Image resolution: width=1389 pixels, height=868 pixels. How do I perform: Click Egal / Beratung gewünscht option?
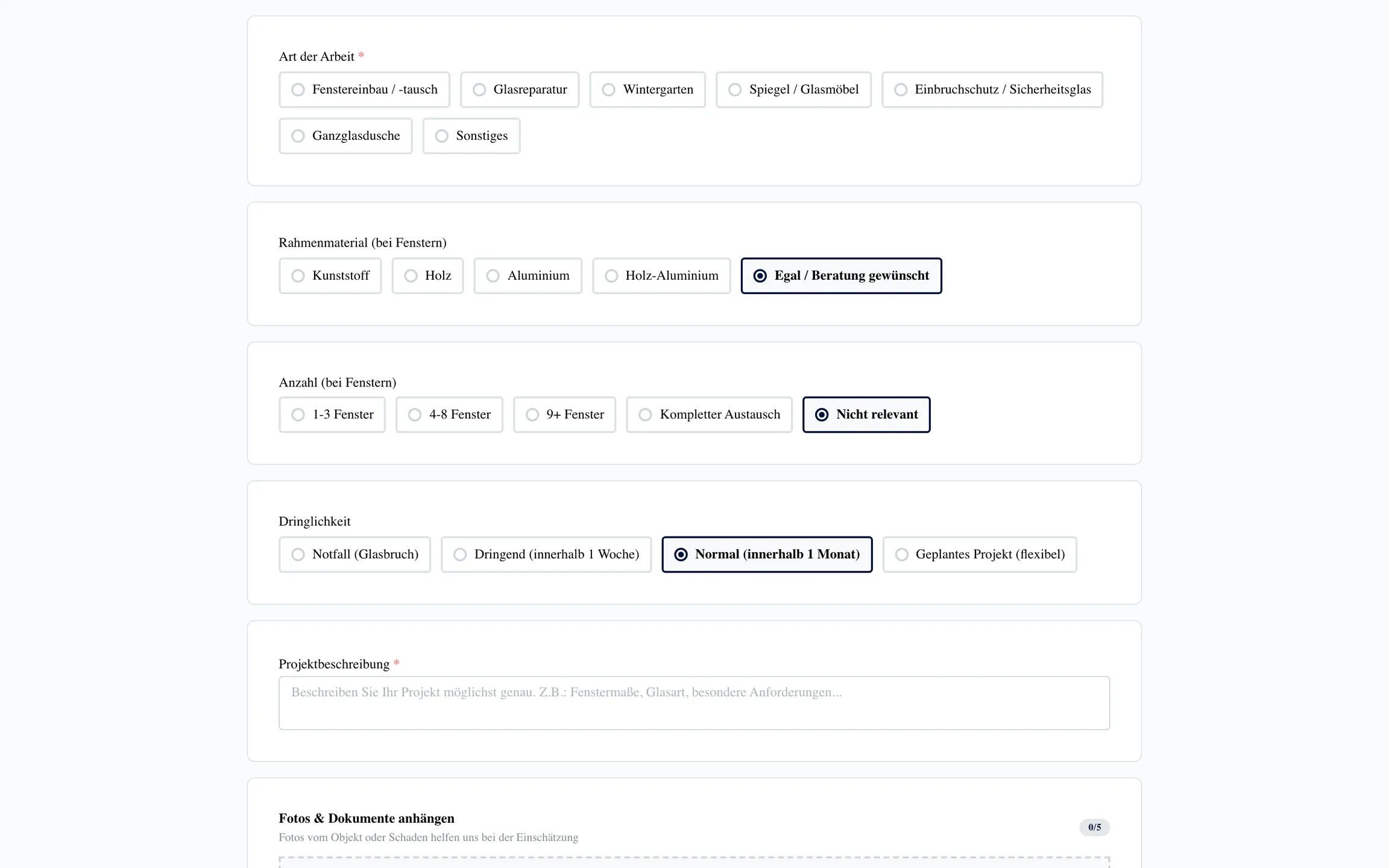click(841, 276)
